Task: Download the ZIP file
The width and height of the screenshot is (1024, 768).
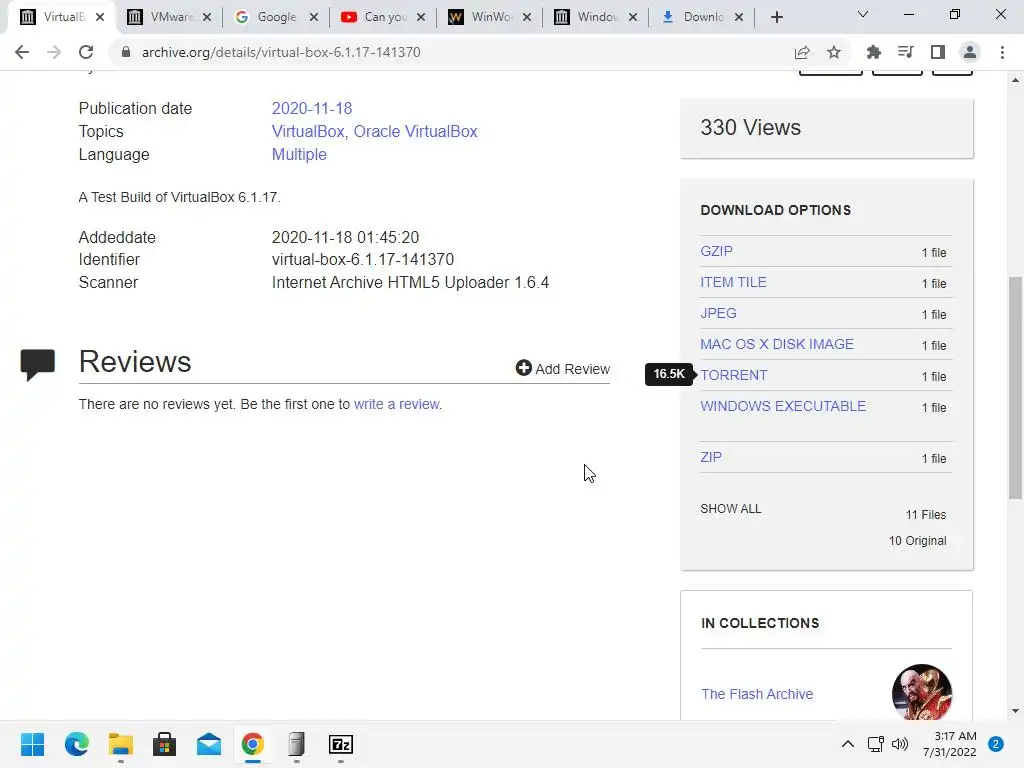Action: click(x=711, y=457)
